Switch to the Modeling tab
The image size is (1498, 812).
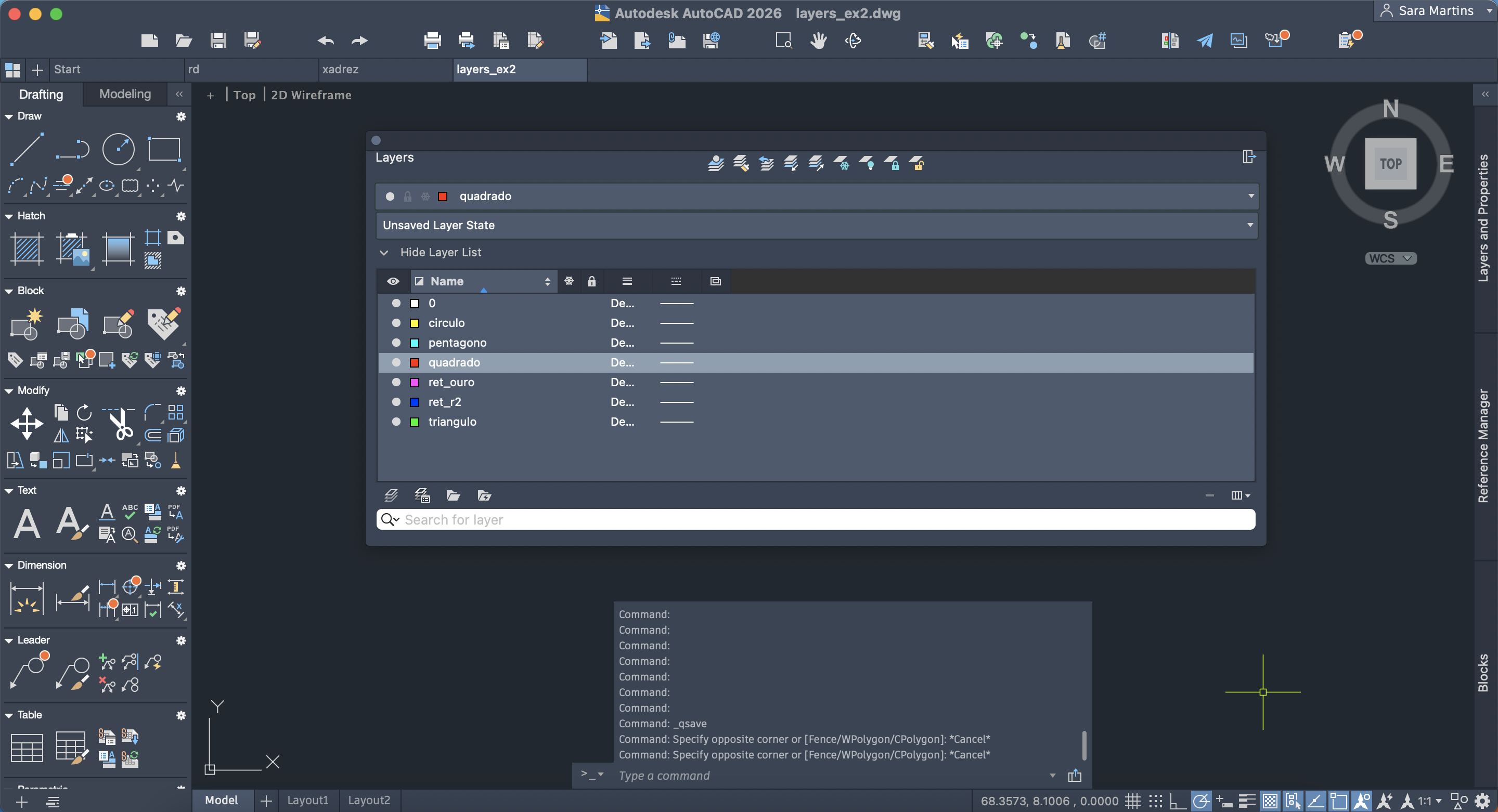125,94
